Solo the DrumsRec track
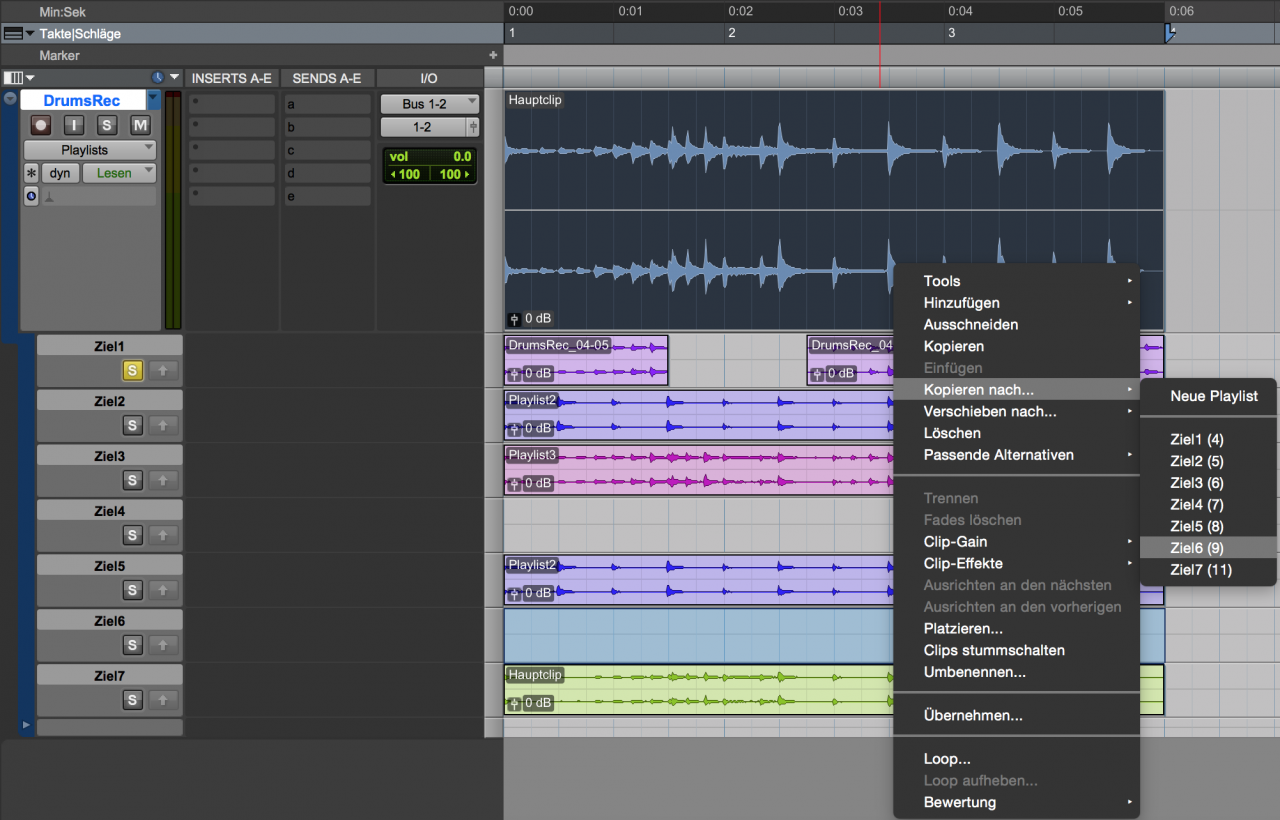 tap(107, 125)
